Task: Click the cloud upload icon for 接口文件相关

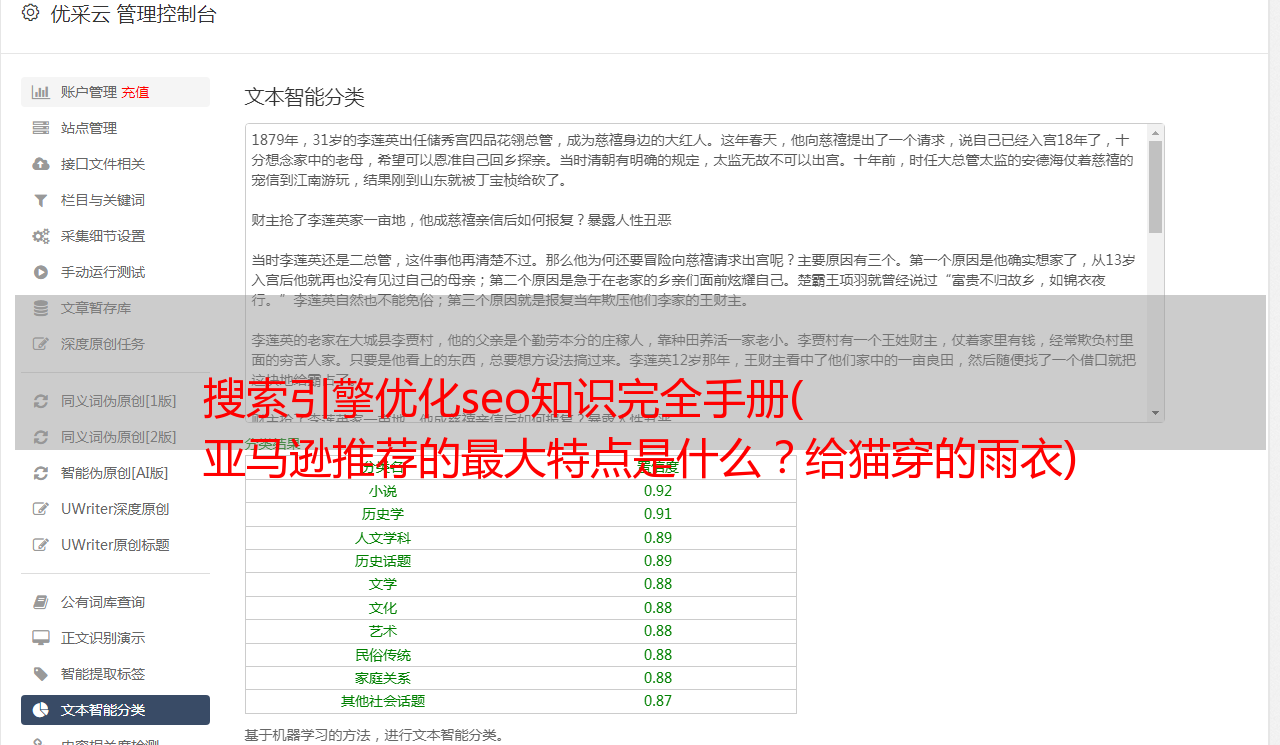Action: (x=40, y=164)
